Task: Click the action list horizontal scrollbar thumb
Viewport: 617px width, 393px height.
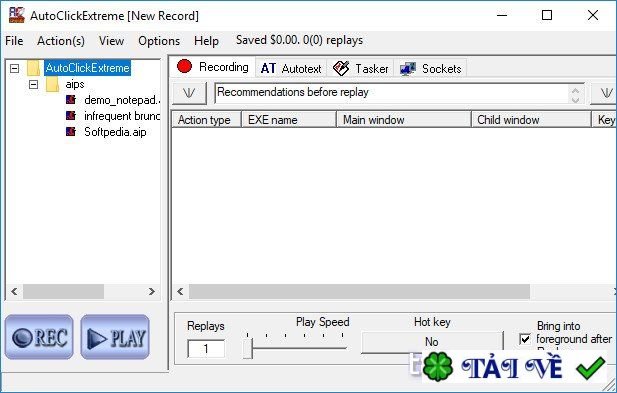Action: click(x=359, y=292)
